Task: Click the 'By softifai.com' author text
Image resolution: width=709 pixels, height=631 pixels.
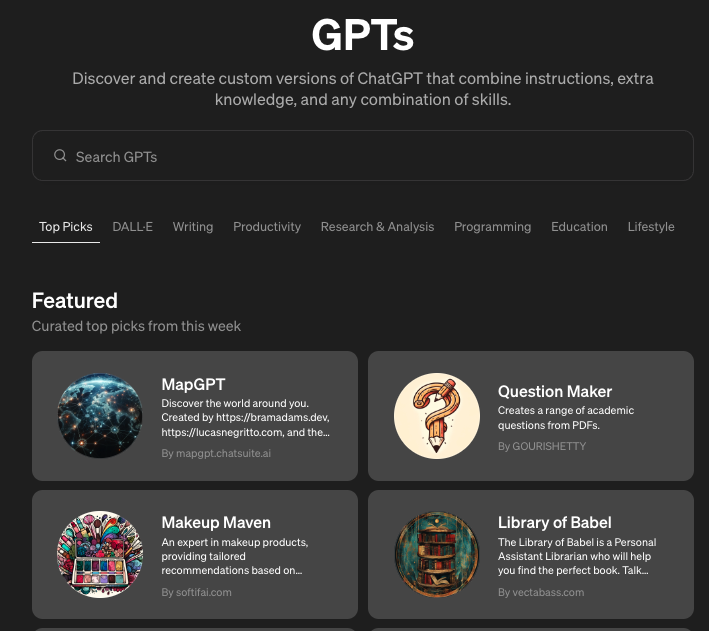Action: pos(196,592)
